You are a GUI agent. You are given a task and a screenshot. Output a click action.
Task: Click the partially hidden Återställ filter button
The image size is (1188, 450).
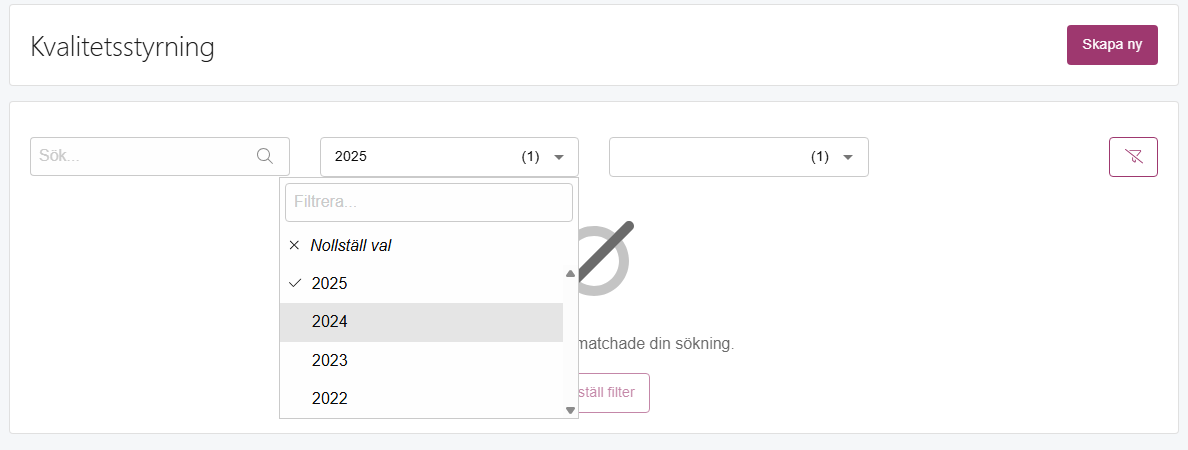[x=614, y=392]
